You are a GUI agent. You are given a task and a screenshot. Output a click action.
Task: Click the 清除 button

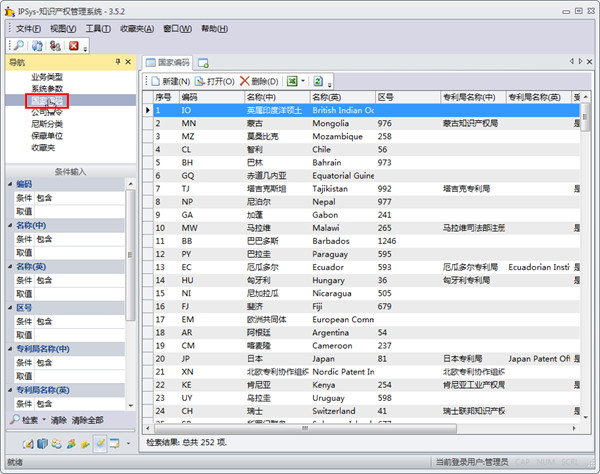(x=59, y=420)
